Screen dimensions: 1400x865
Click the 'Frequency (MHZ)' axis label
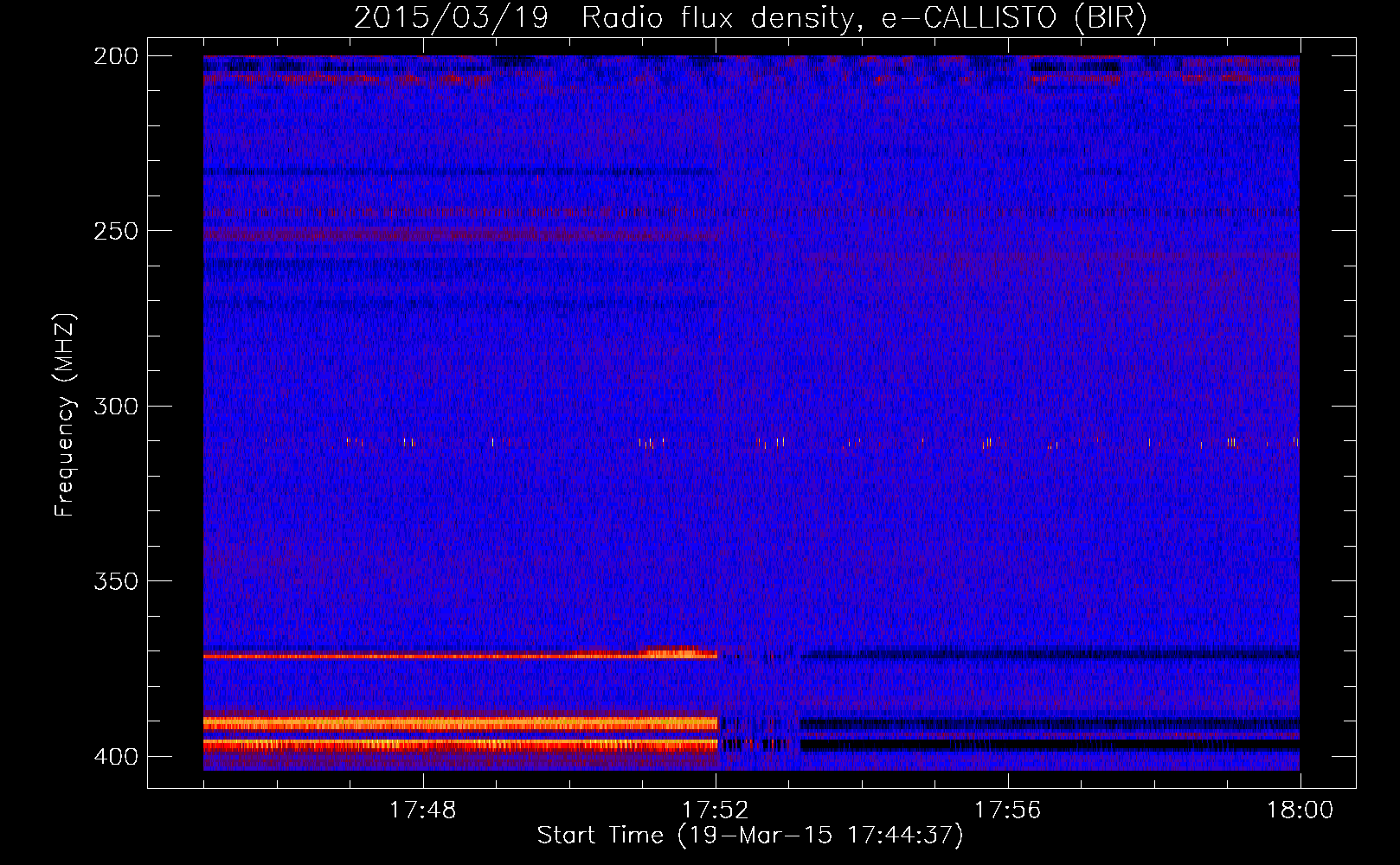65,415
